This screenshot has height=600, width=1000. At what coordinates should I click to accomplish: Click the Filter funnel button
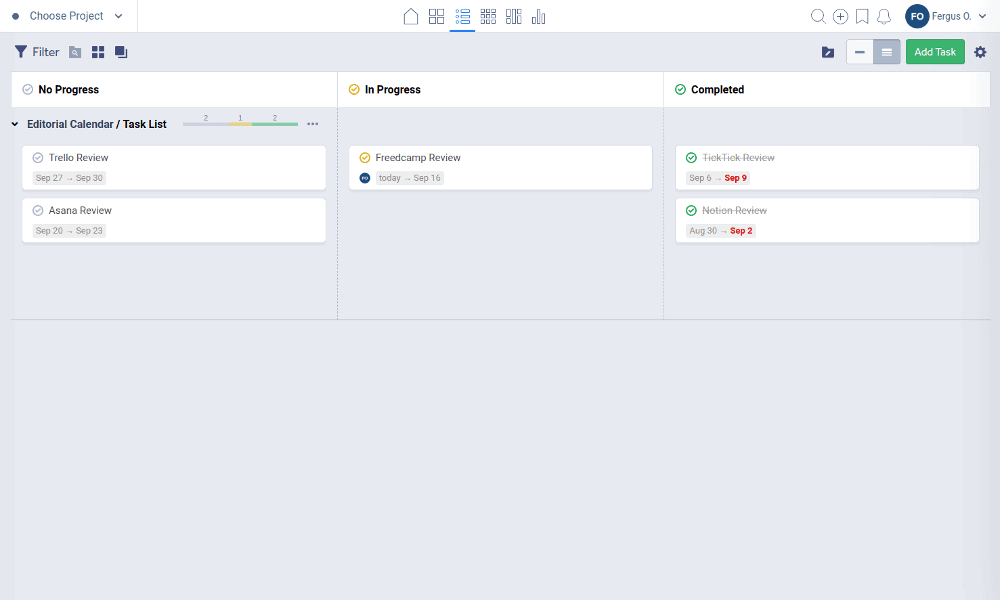37,52
